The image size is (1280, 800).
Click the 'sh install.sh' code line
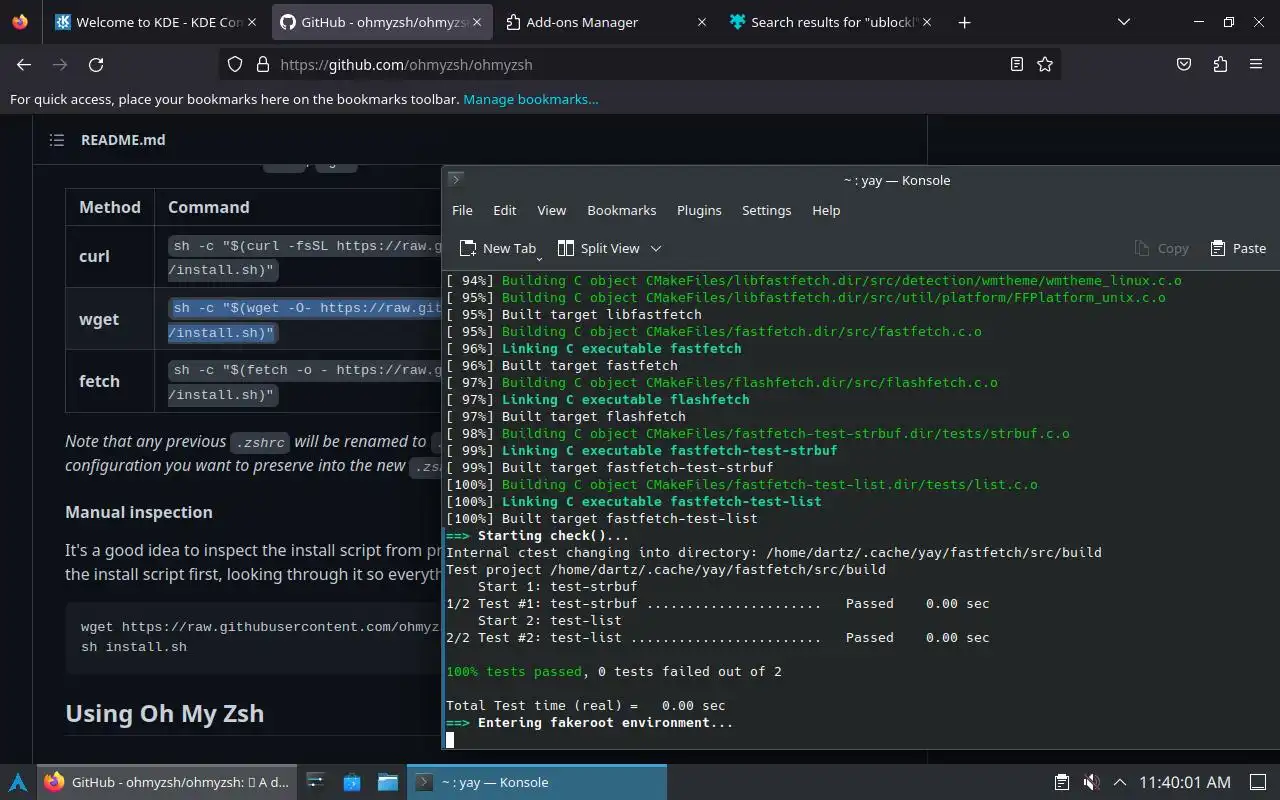(134, 647)
